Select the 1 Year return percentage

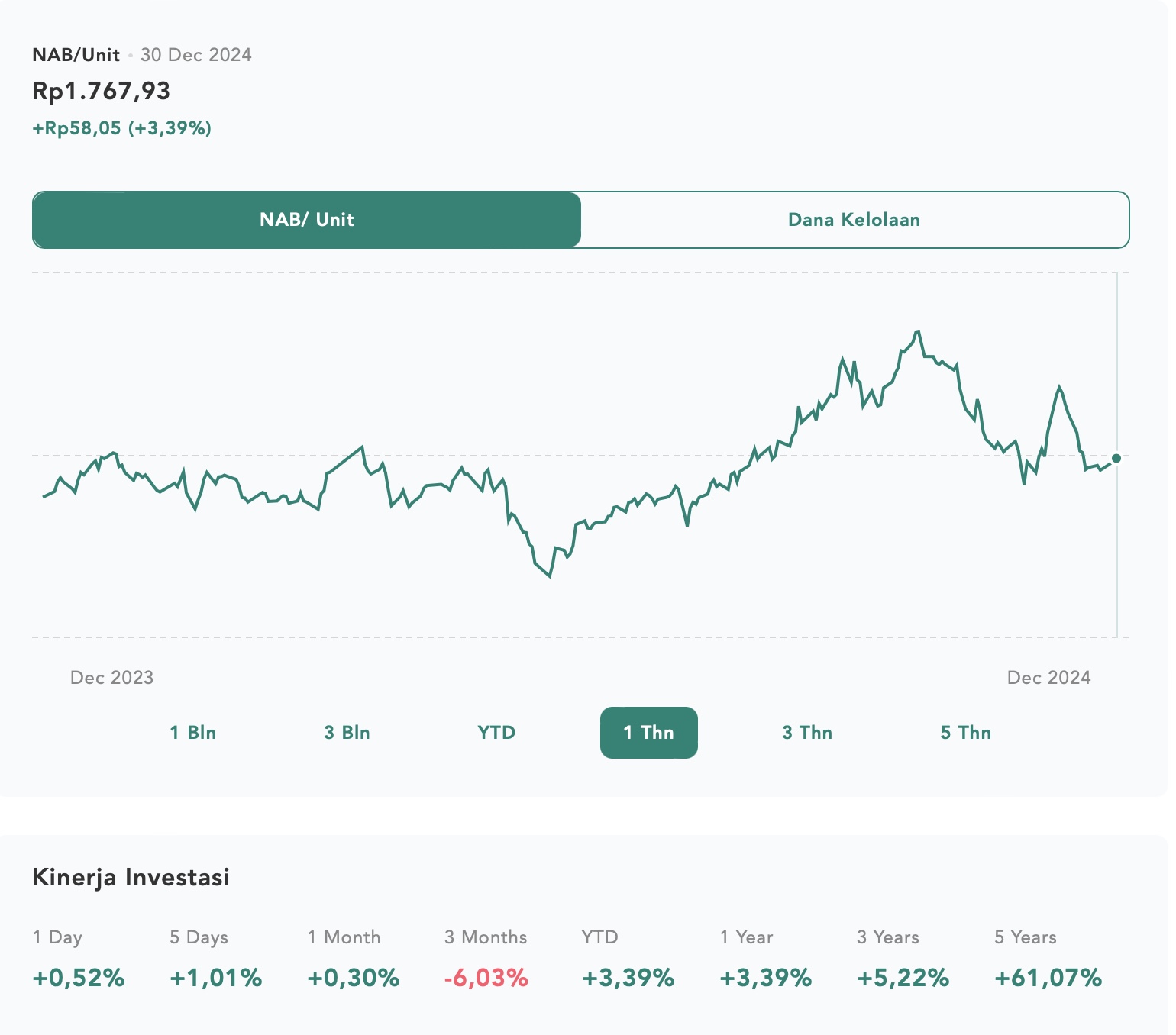pyautogui.click(x=765, y=978)
